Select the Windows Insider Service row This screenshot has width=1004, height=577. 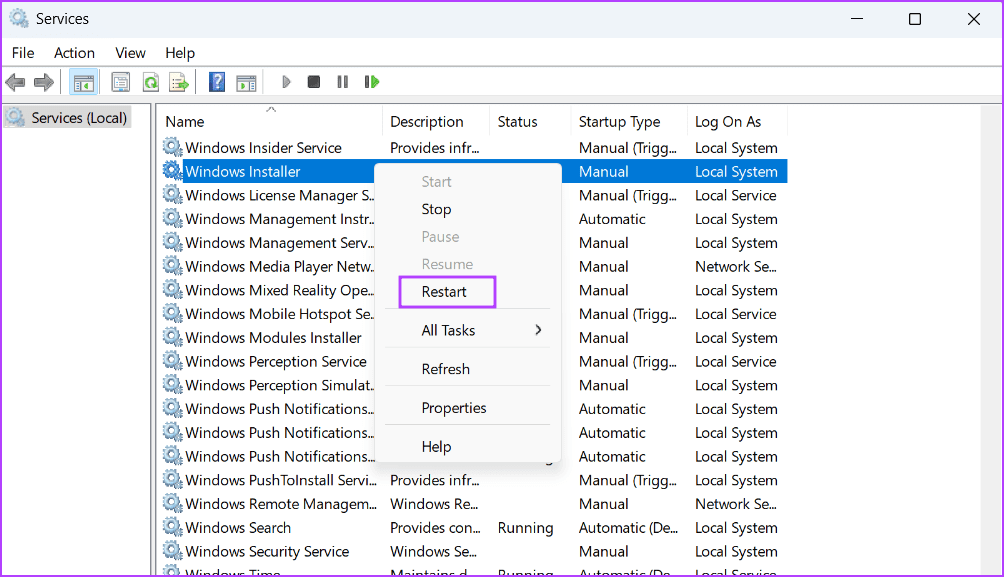(x=474, y=148)
